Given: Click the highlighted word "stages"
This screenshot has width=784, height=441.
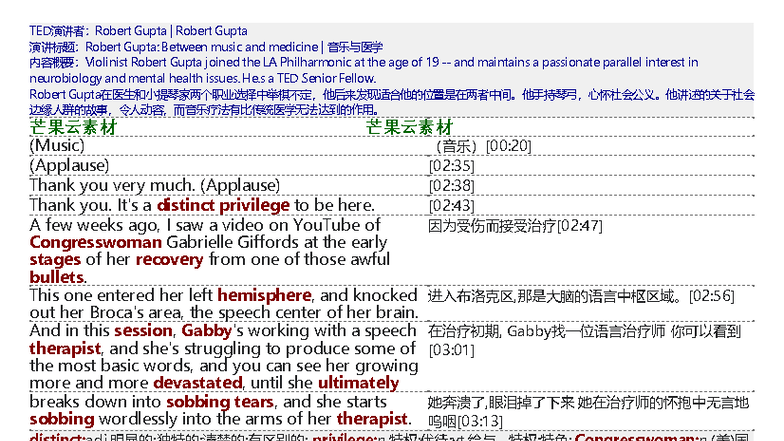Looking at the screenshot, I should [55, 260].
